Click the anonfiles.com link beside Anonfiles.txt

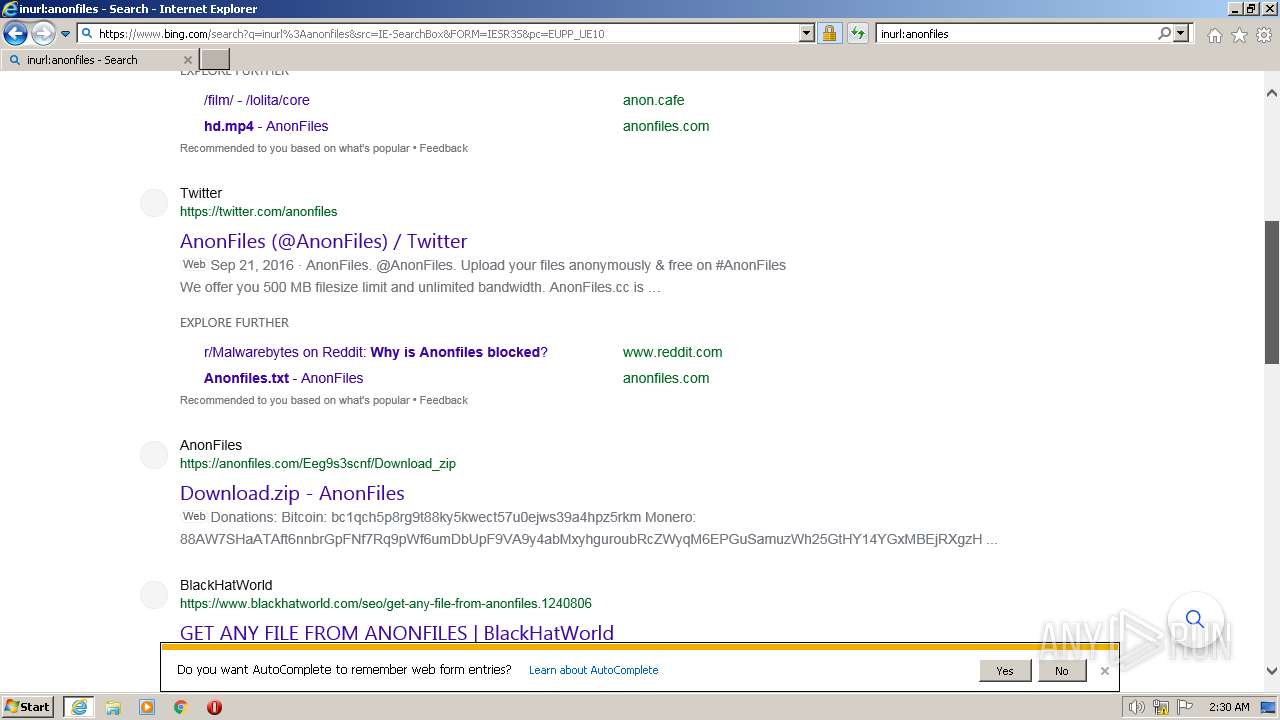tap(666, 378)
